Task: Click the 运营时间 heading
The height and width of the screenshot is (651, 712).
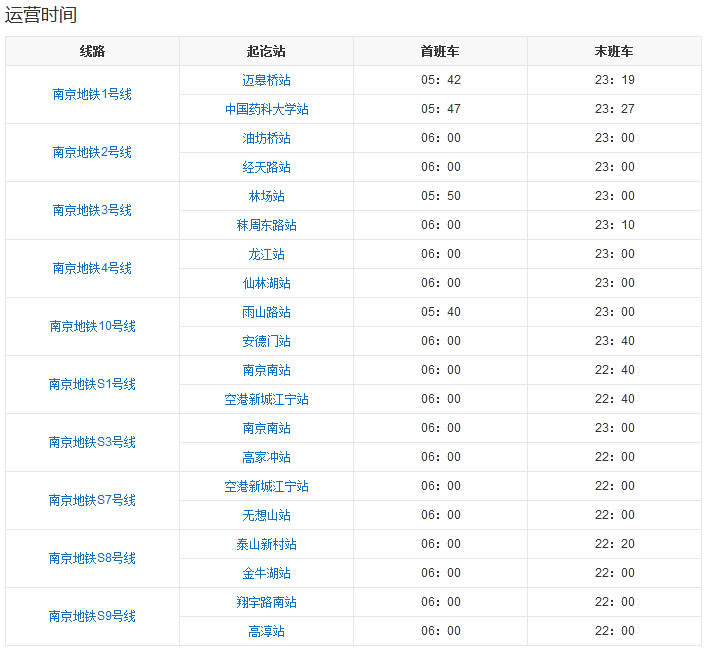Action: pyautogui.click(x=41, y=15)
